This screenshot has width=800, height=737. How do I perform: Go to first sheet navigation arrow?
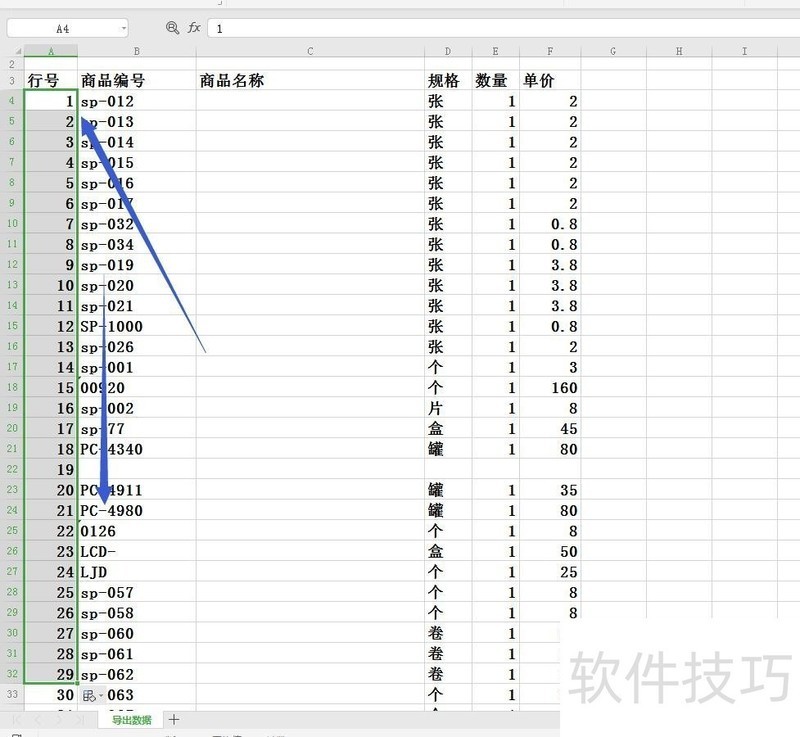point(17,720)
